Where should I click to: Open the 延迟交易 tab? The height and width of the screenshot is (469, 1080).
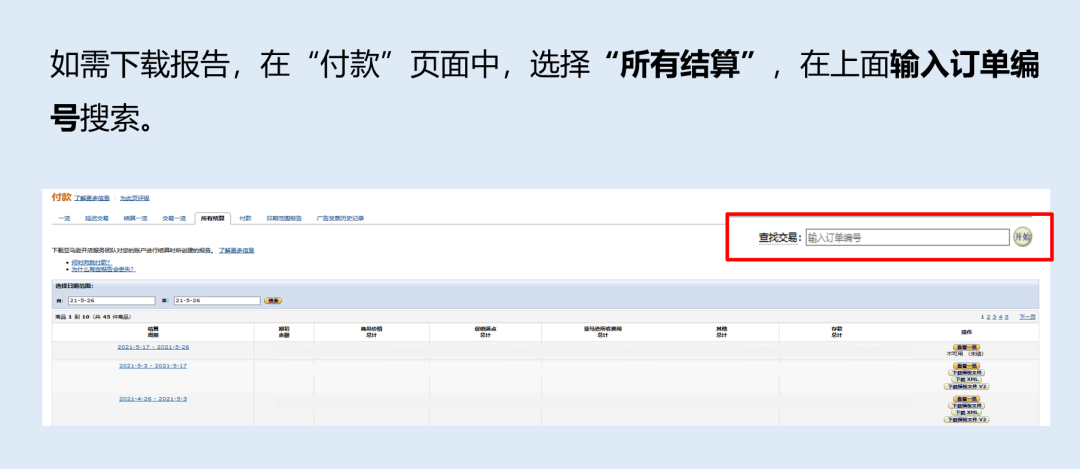96,217
